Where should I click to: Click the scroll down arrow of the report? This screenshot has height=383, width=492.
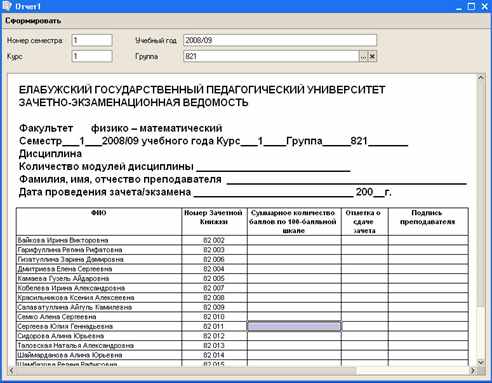click(x=481, y=362)
